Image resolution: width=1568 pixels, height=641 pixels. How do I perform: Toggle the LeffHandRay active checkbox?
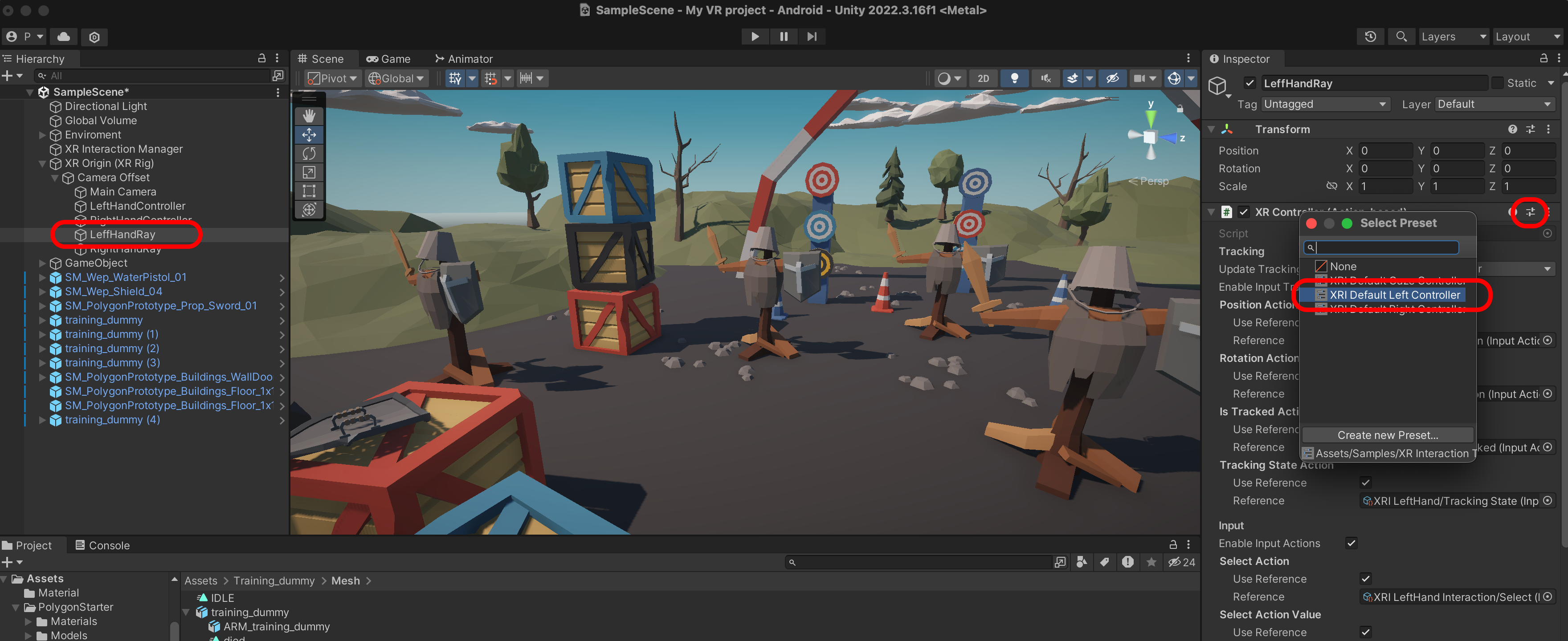(1249, 83)
